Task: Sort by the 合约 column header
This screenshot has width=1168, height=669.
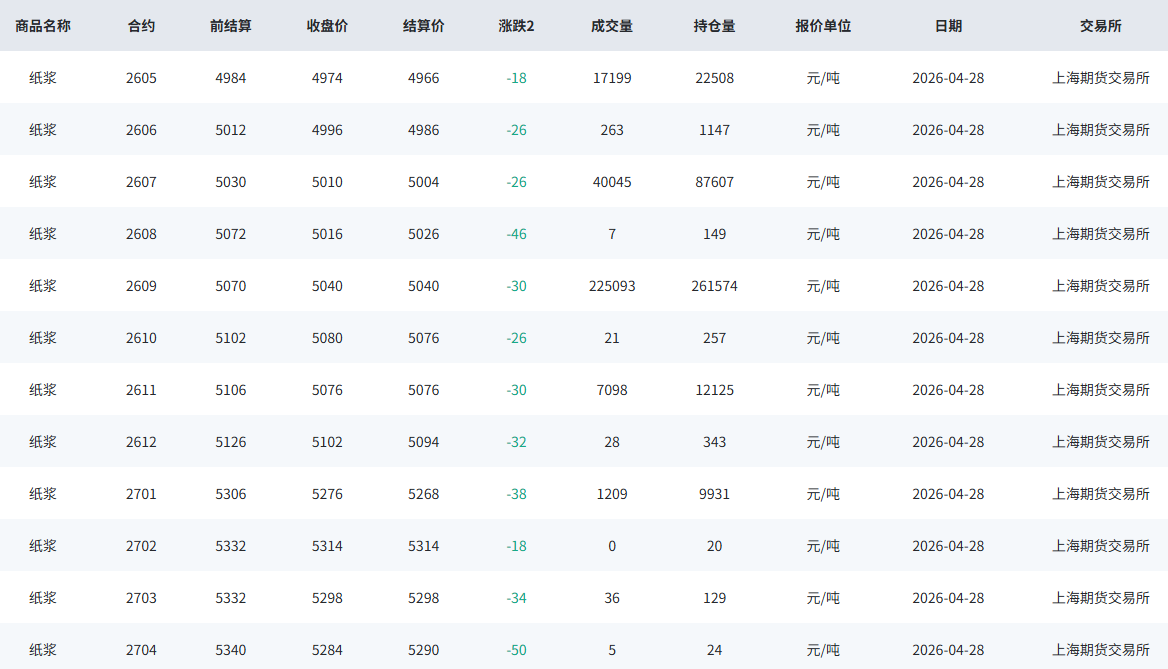Action: (141, 26)
